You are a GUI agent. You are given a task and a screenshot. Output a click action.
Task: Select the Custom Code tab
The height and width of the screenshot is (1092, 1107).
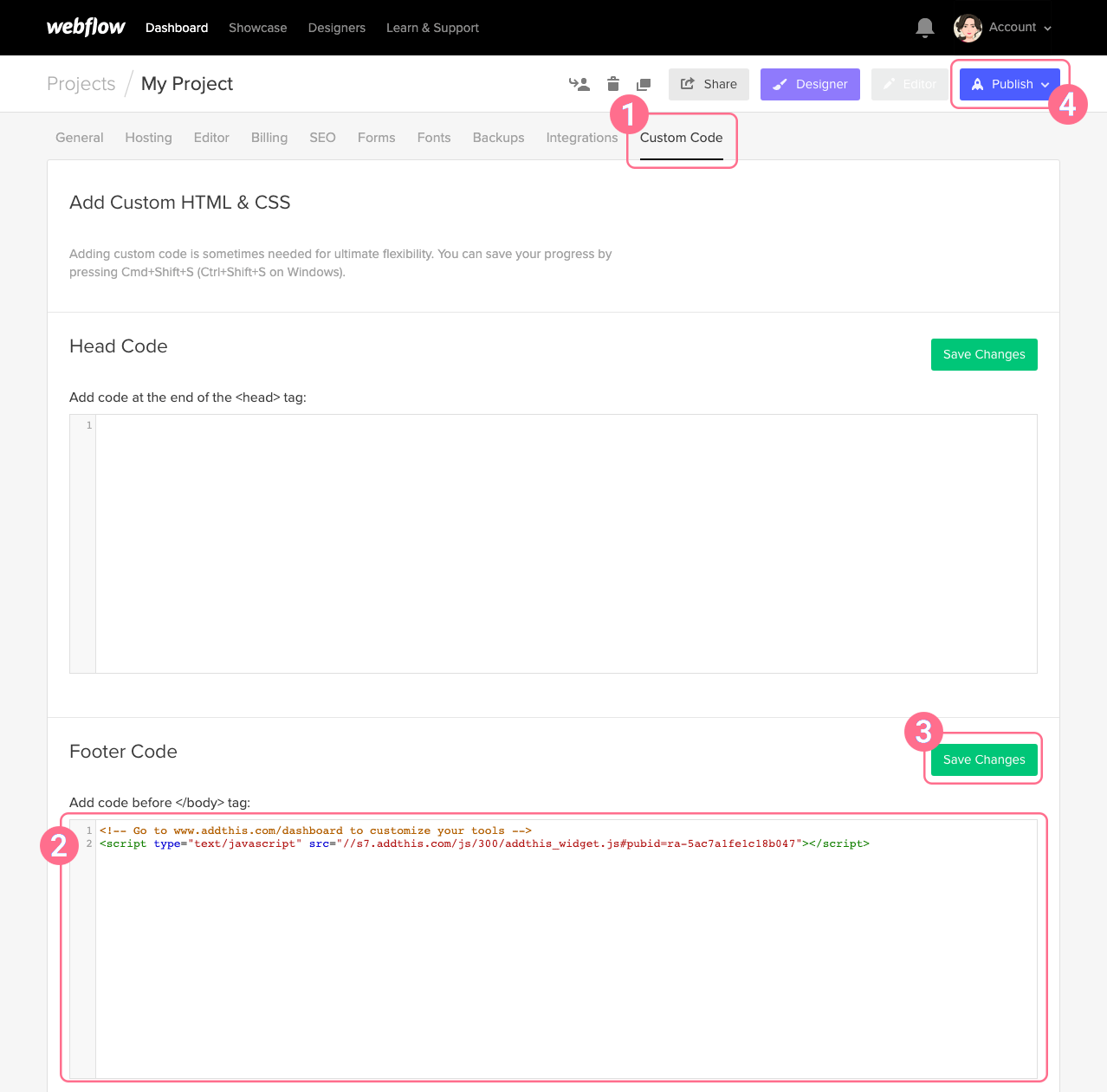click(682, 138)
